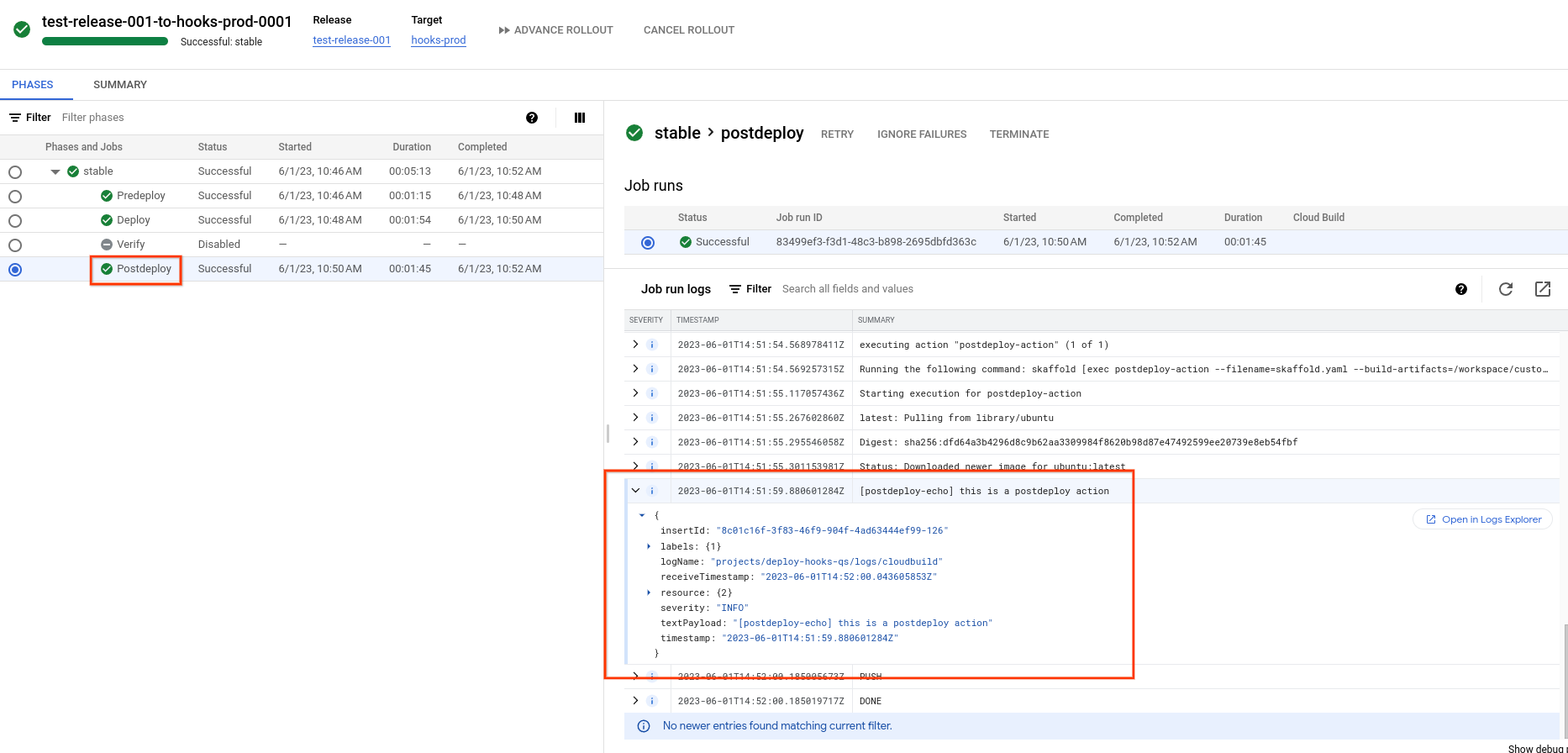
Task: Open the phases filter help icon
Action: click(x=532, y=118)
